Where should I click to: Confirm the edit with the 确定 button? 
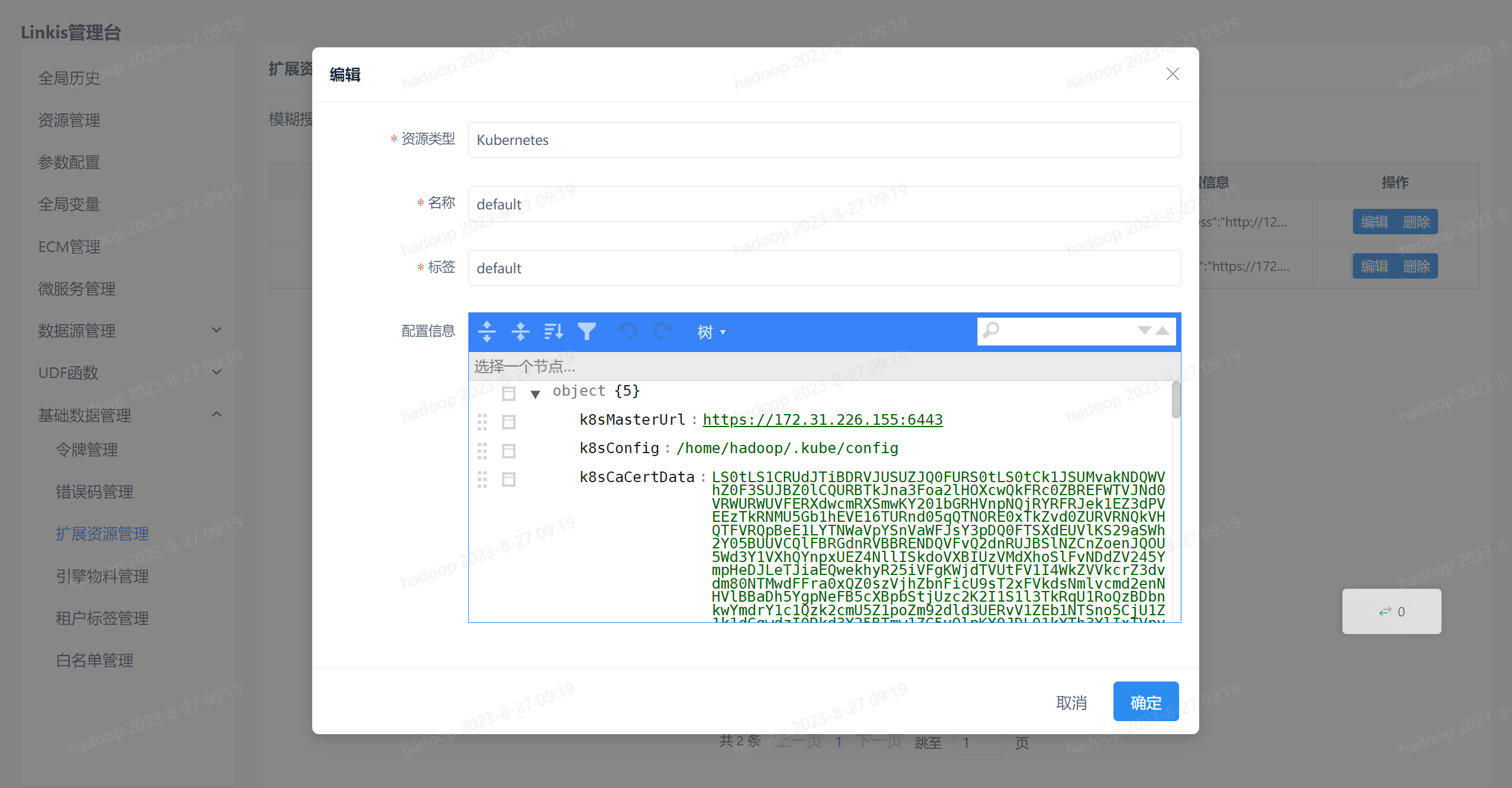point(1145,702)
